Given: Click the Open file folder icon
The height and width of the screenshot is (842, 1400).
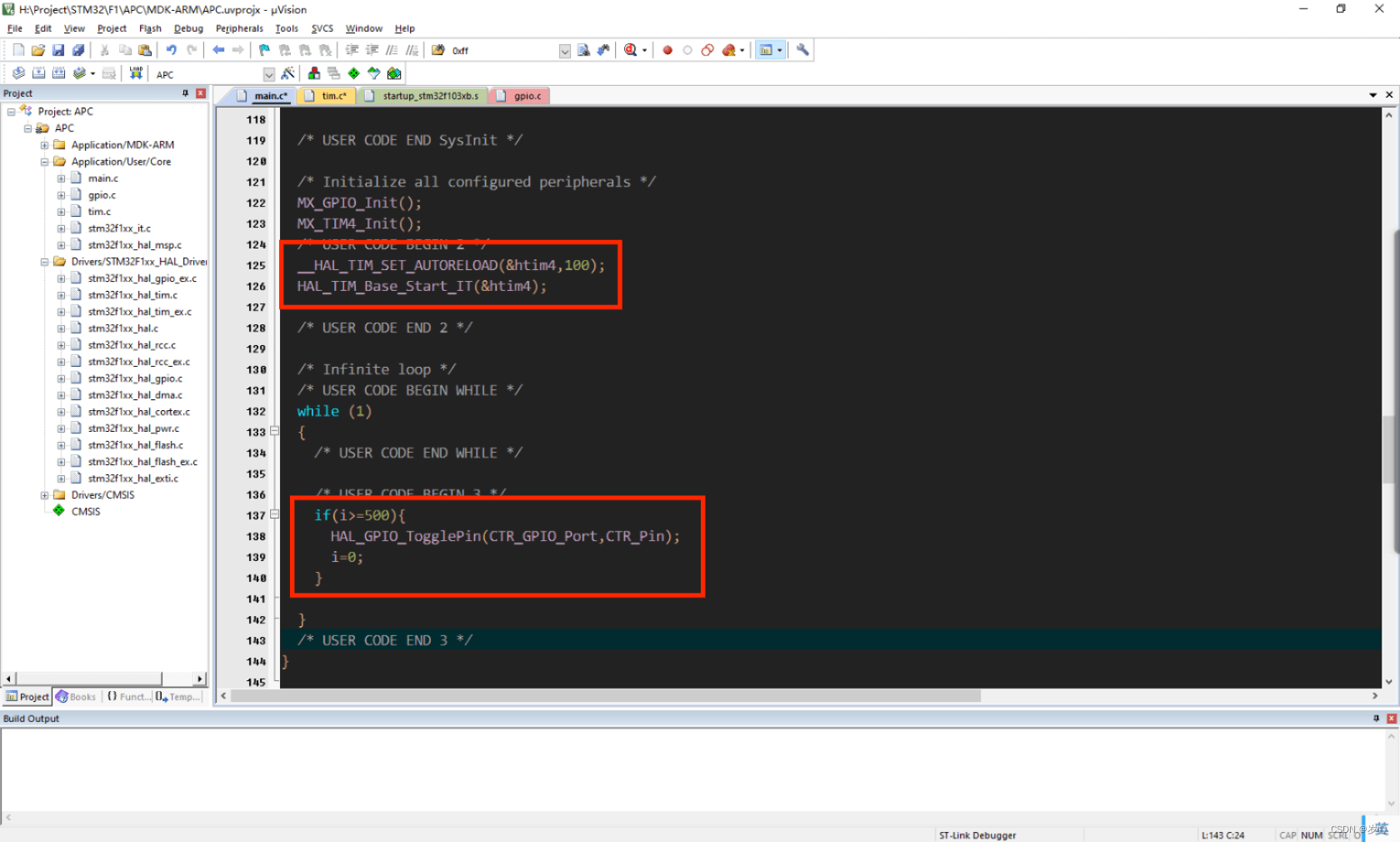Looking at the screenshot, I should click(38, 50).
